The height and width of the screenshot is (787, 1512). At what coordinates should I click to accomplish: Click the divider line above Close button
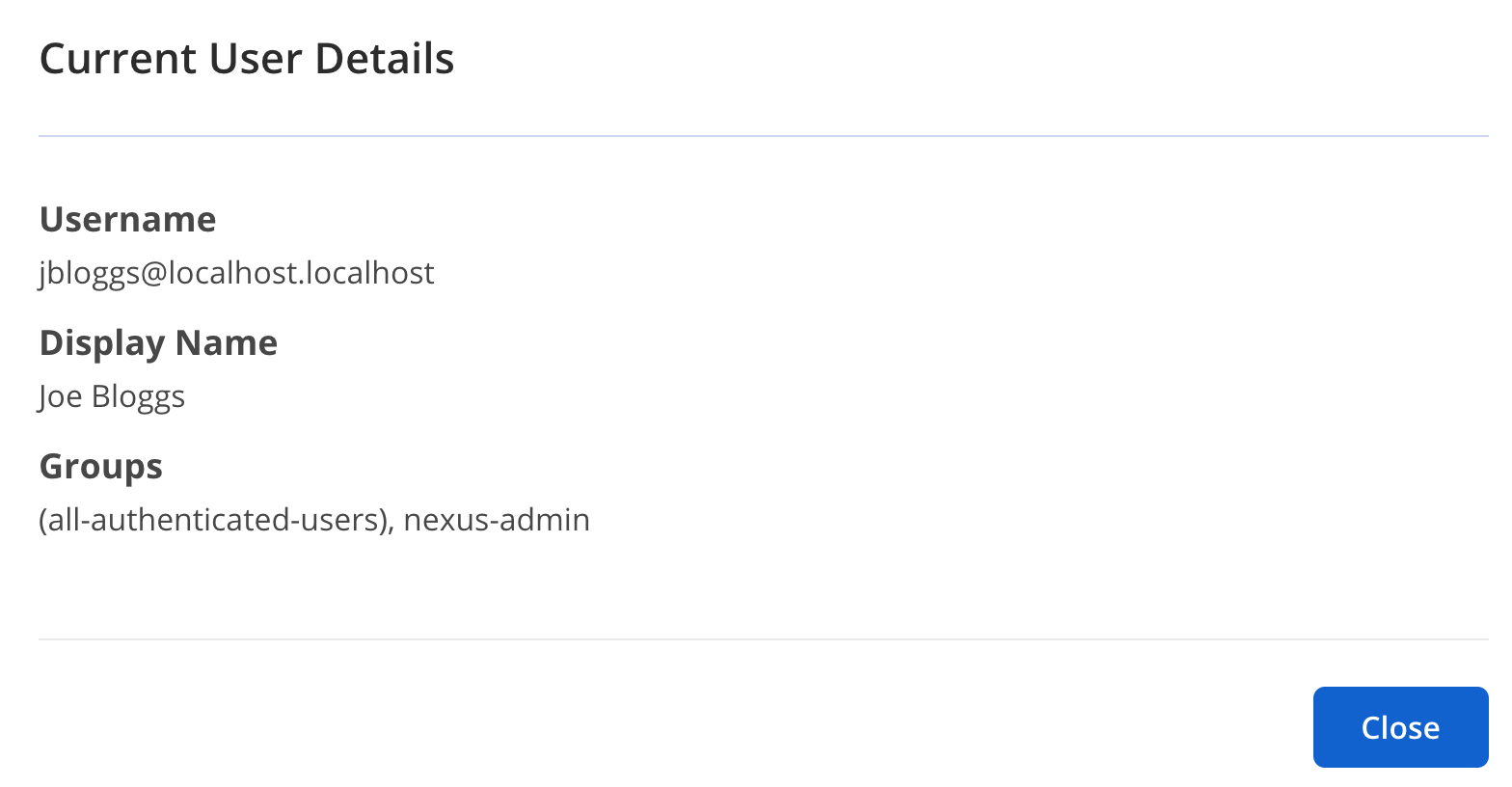point(762,638)
